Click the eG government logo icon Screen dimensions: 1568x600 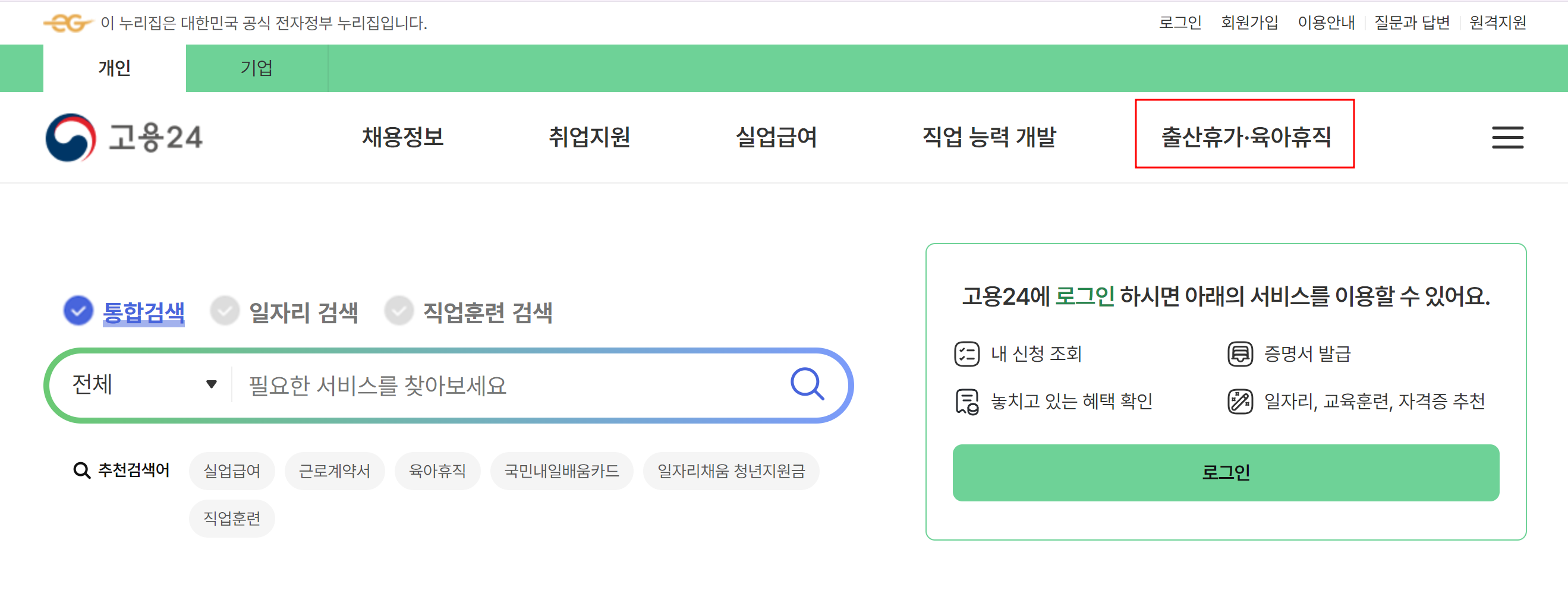tap(67, 23)
